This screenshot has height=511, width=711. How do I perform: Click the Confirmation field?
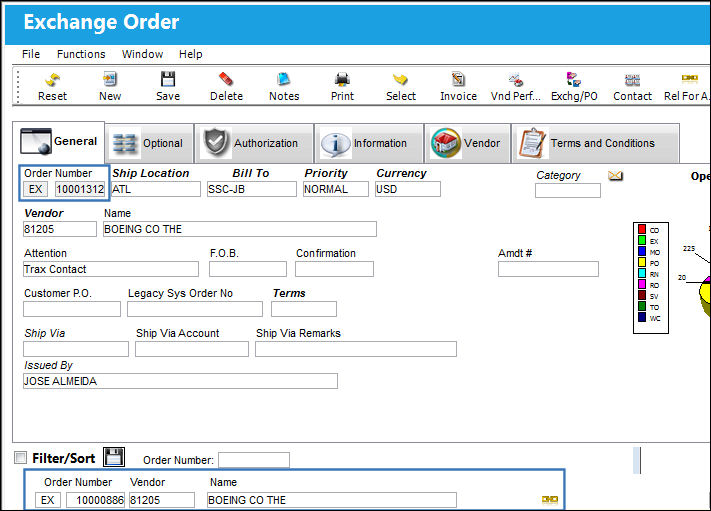(x=334, y=269)
